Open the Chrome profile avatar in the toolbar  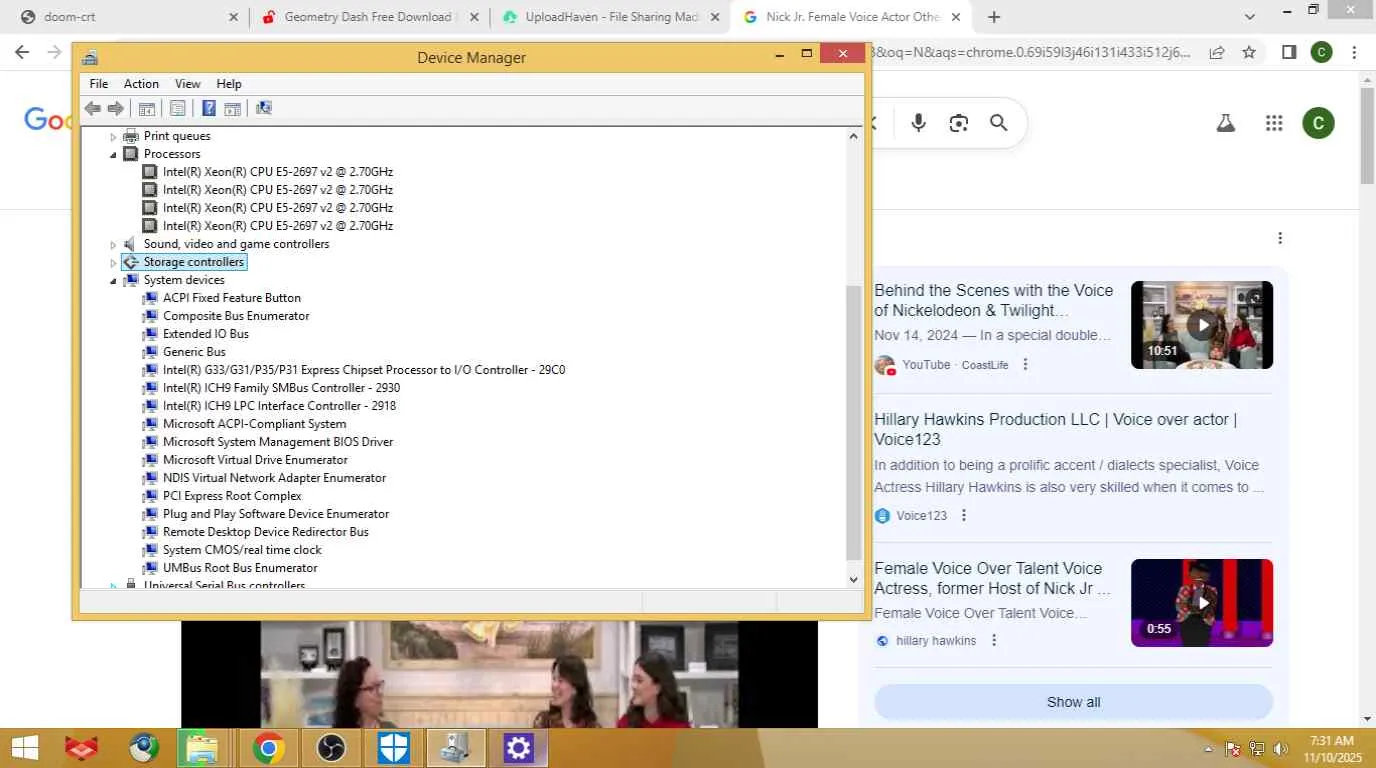[1322, 52]
